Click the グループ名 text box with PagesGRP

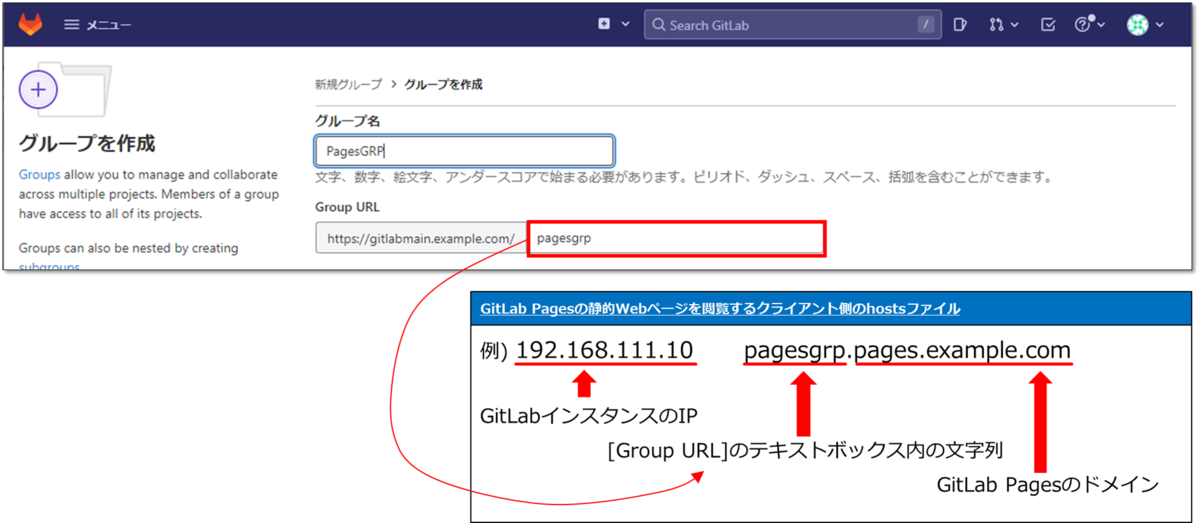[x=464, y=151]
